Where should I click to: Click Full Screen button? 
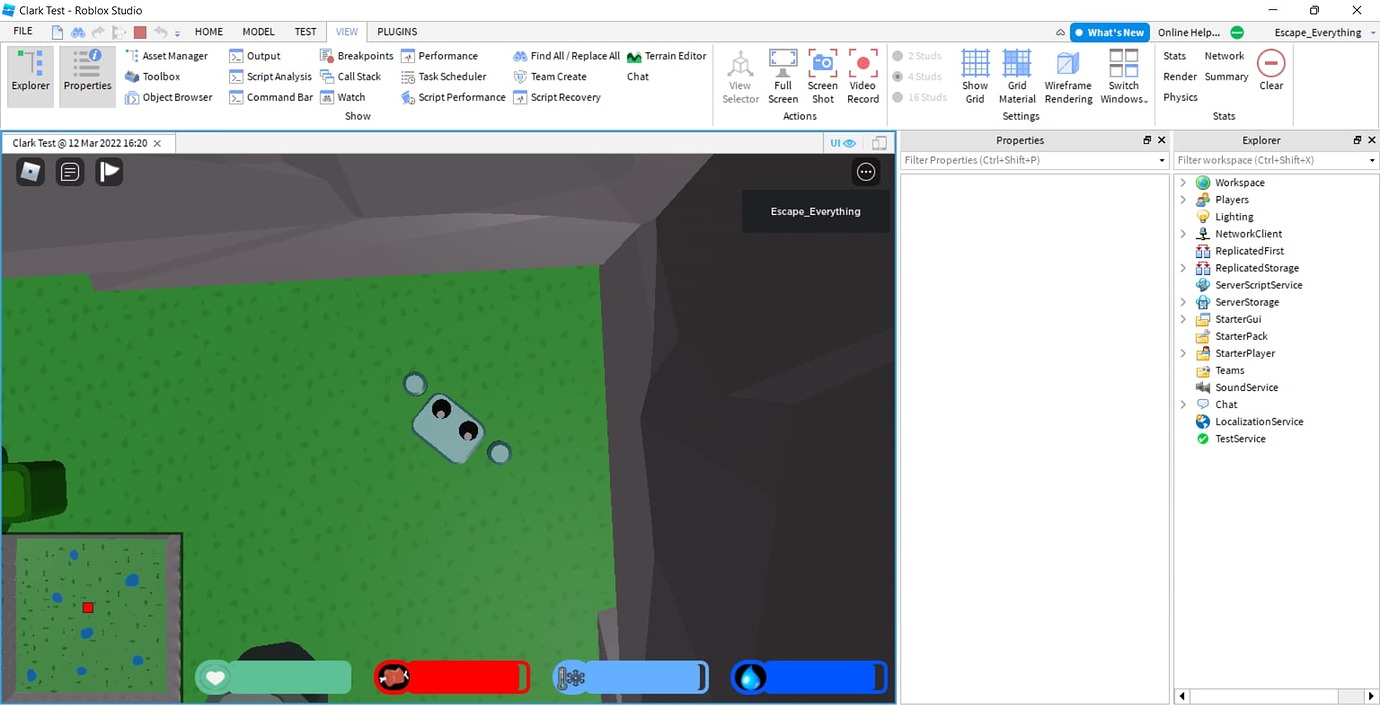(783, 76)
